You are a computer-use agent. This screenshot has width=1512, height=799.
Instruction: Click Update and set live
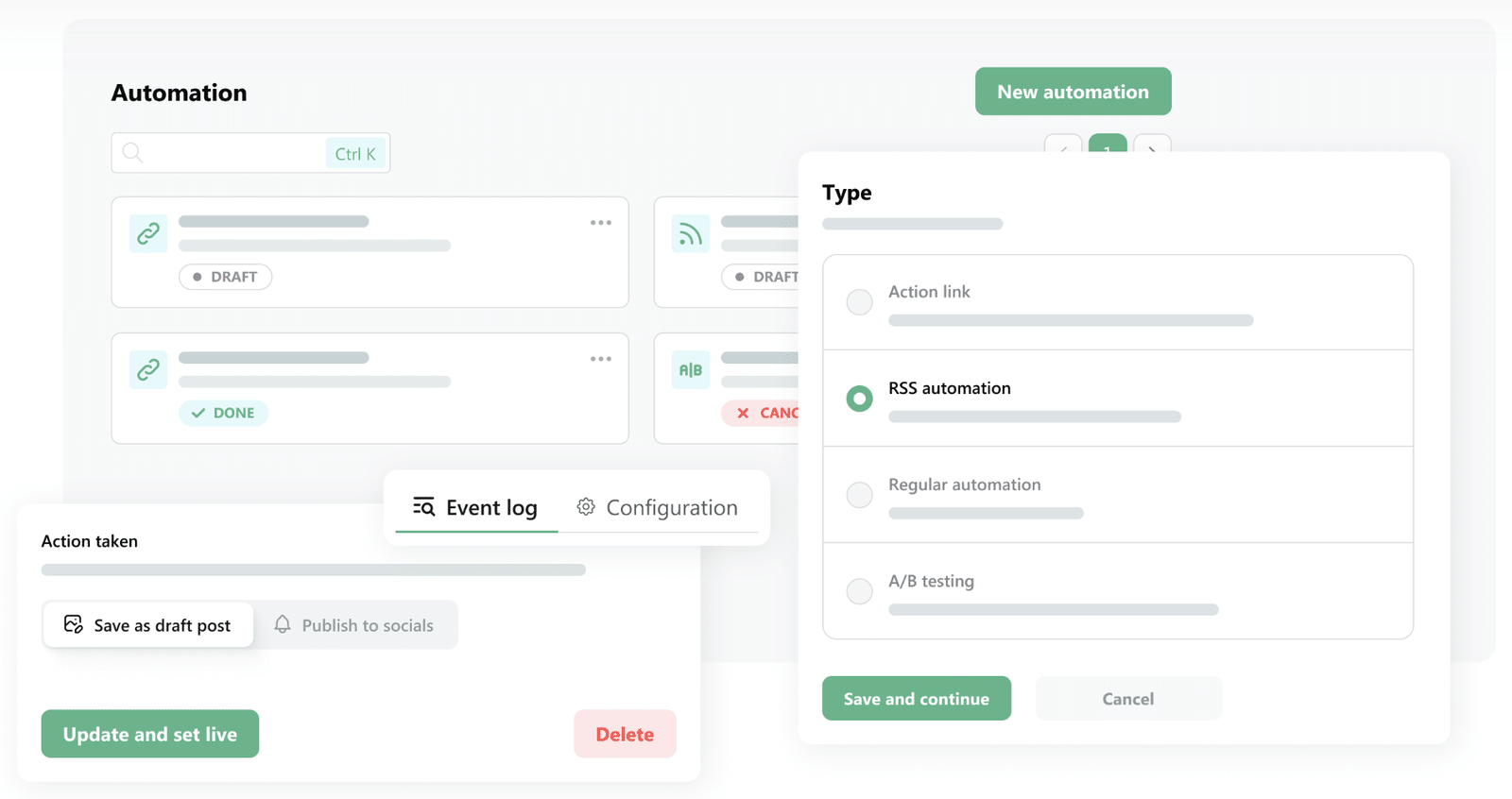click(x=150, y=734)
